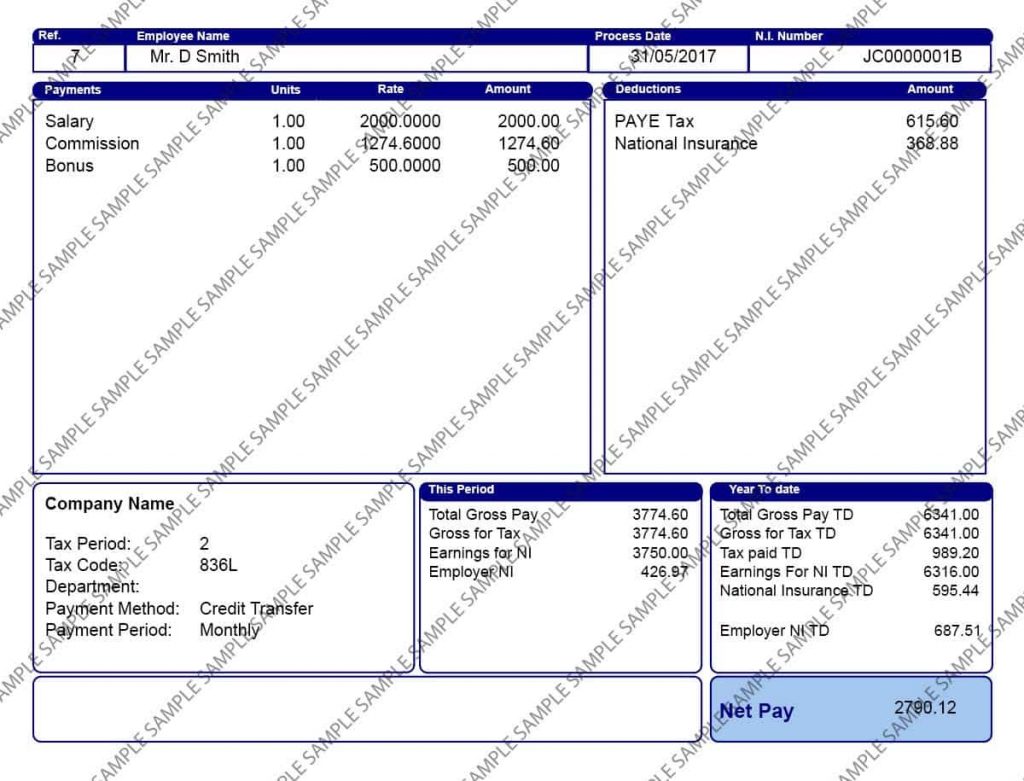The width and height of the screenshot is (1024, 781).
Task: Select the Gross for Tax TD label
Action: click(777, 534)
